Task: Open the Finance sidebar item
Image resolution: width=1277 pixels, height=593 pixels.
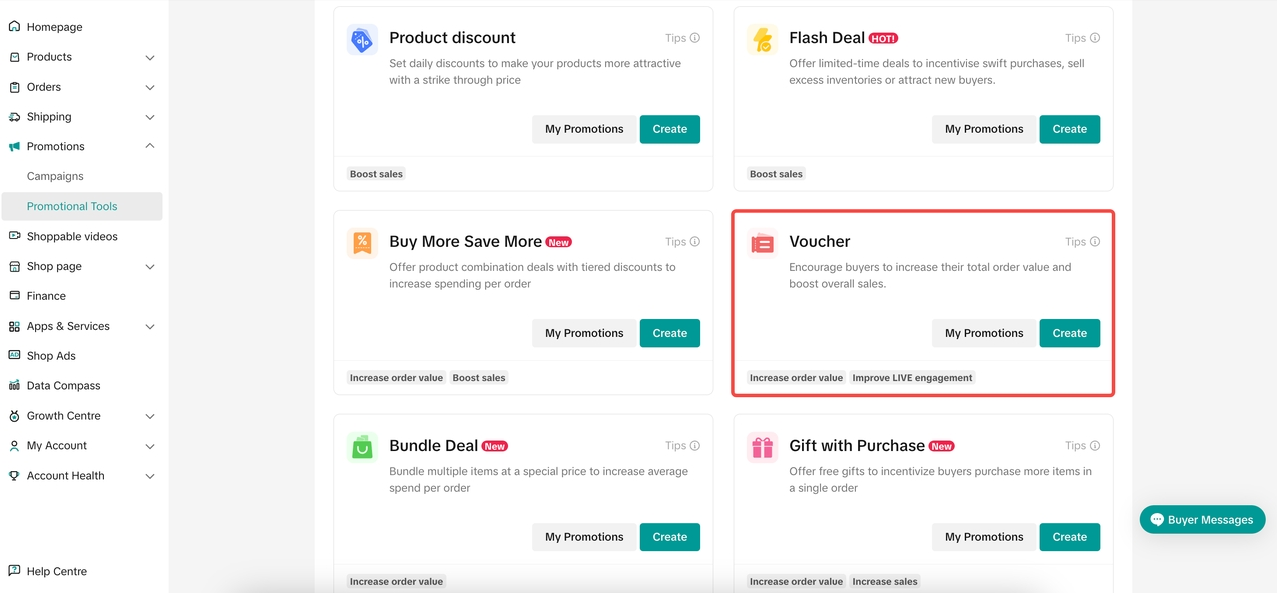Action: [46, 296]
